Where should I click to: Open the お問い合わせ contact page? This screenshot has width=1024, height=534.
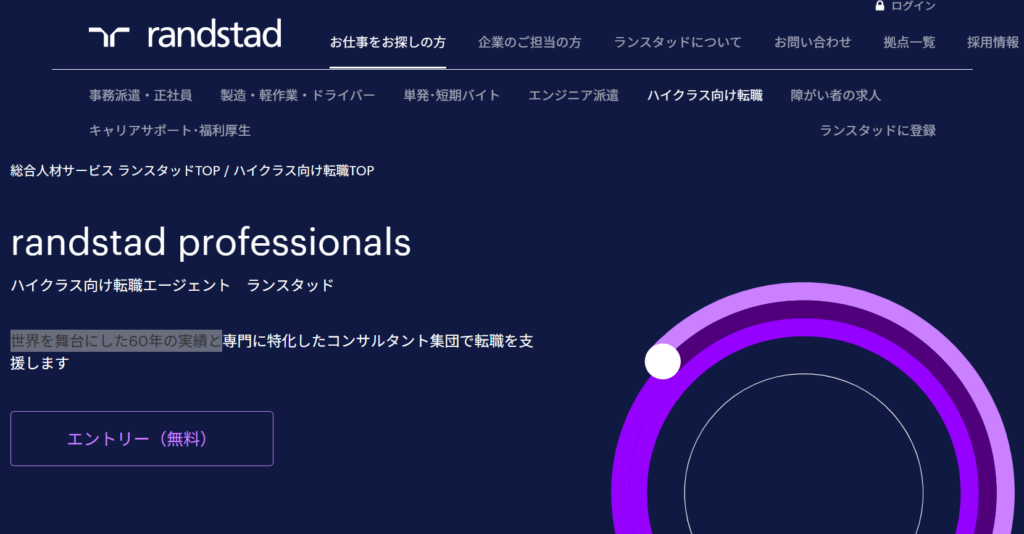coord(812,42)
